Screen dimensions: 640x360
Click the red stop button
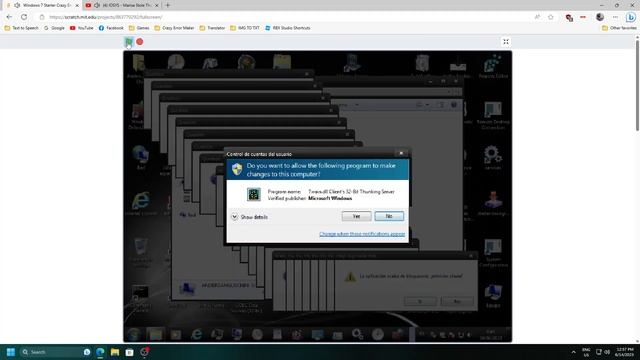(x=140, y=42)
